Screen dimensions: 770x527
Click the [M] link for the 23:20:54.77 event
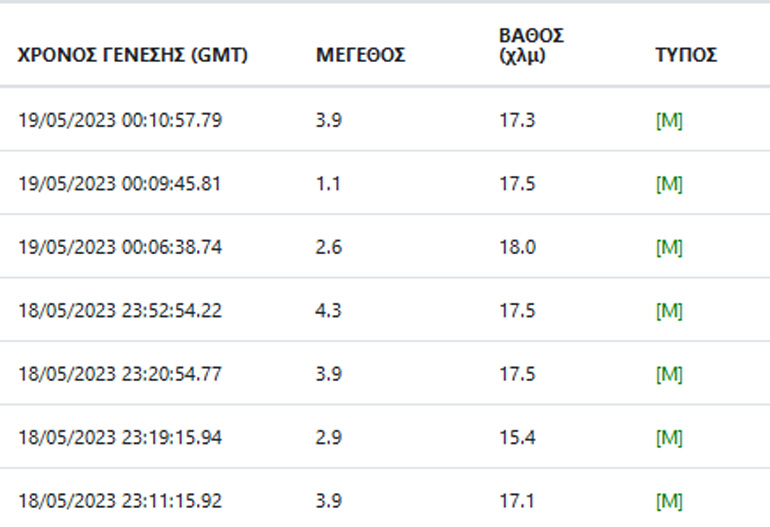[x=668, y=374]
